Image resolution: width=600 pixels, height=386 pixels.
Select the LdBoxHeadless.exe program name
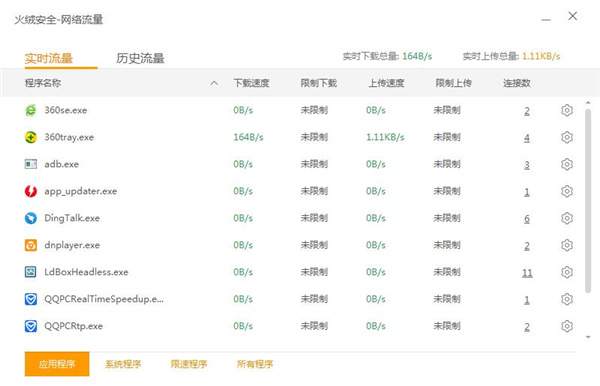pos(86,272)
